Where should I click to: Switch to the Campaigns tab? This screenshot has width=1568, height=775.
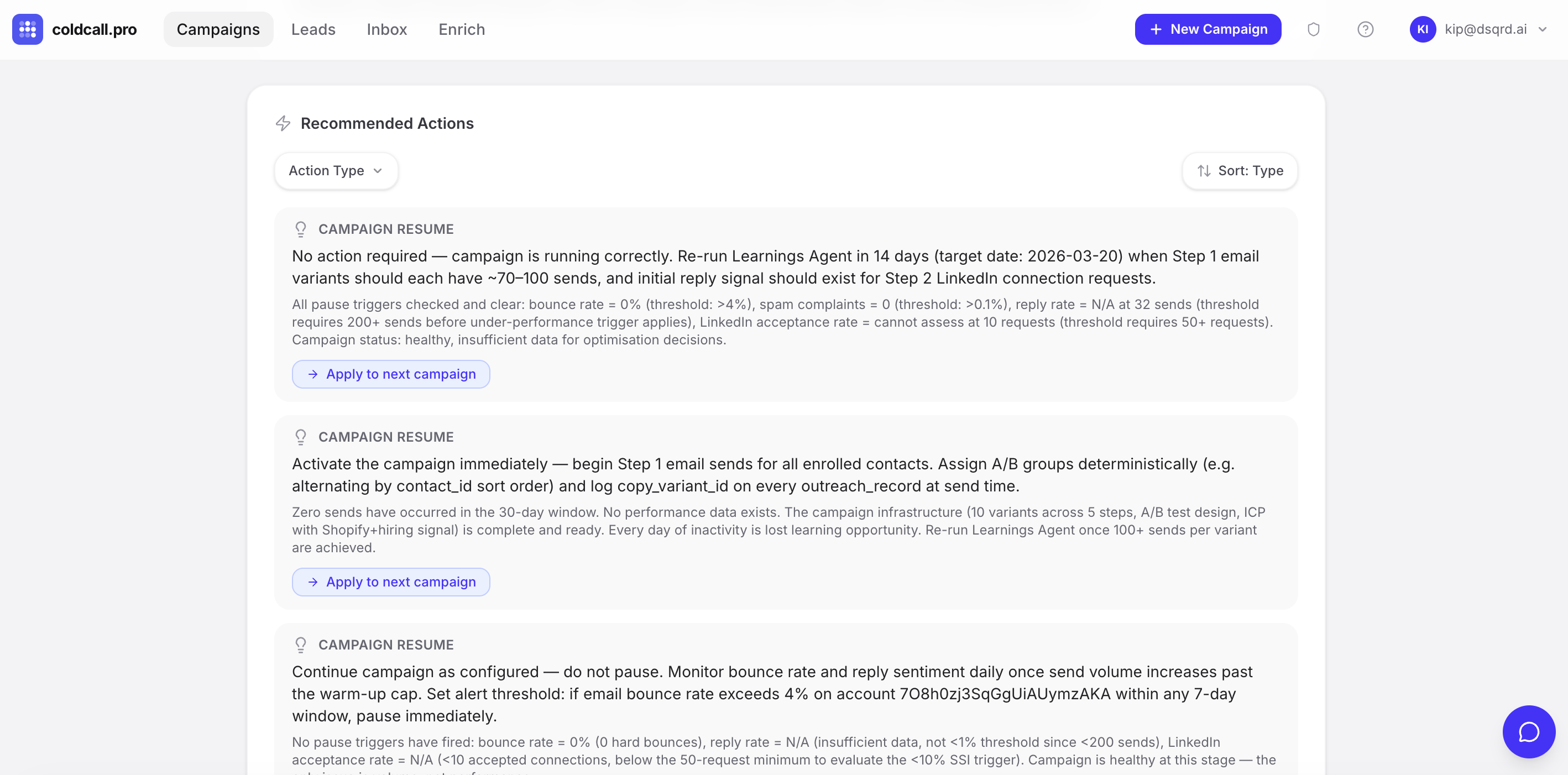click(218, 29)
